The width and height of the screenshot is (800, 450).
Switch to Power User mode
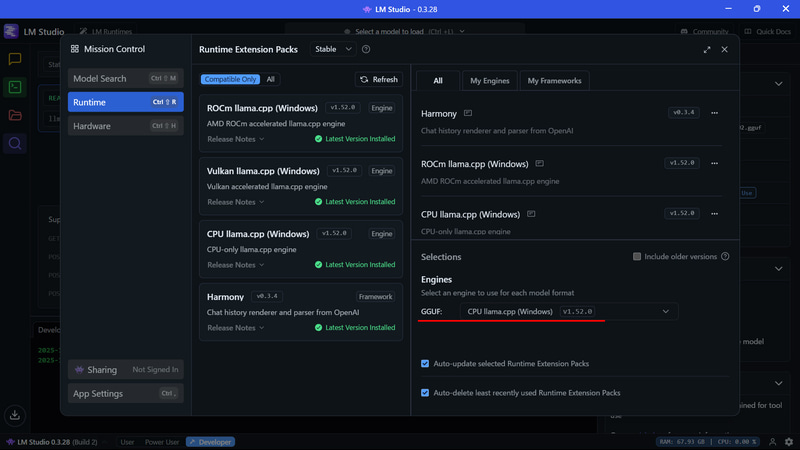pos(162,442)
